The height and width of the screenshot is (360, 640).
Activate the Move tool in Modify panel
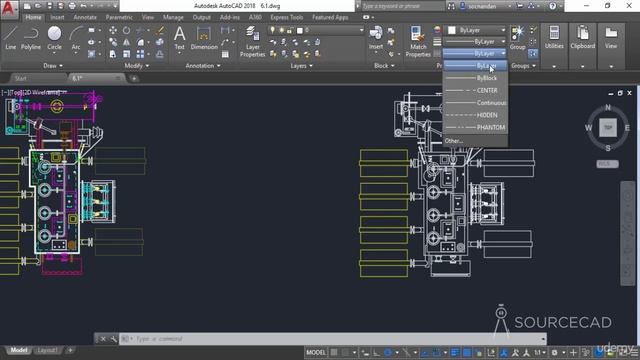[x=113, y=31]
